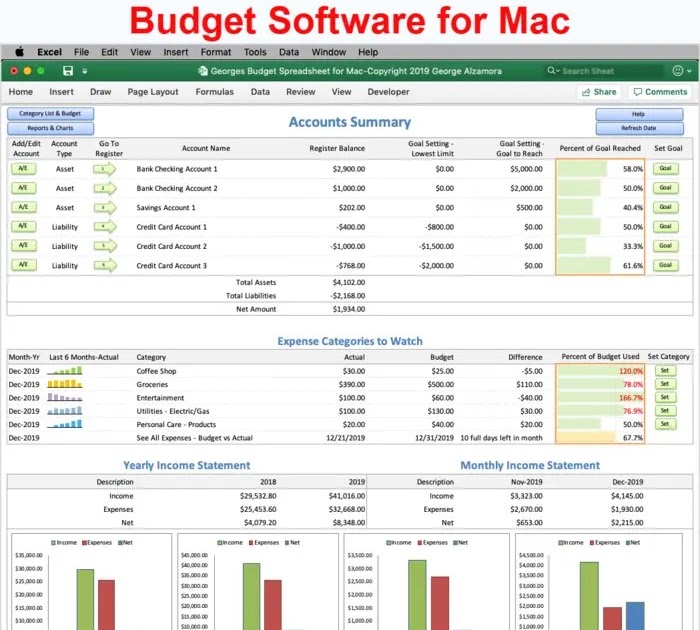
Task: Click the Search Sheet field
Action: coord(604,71)
